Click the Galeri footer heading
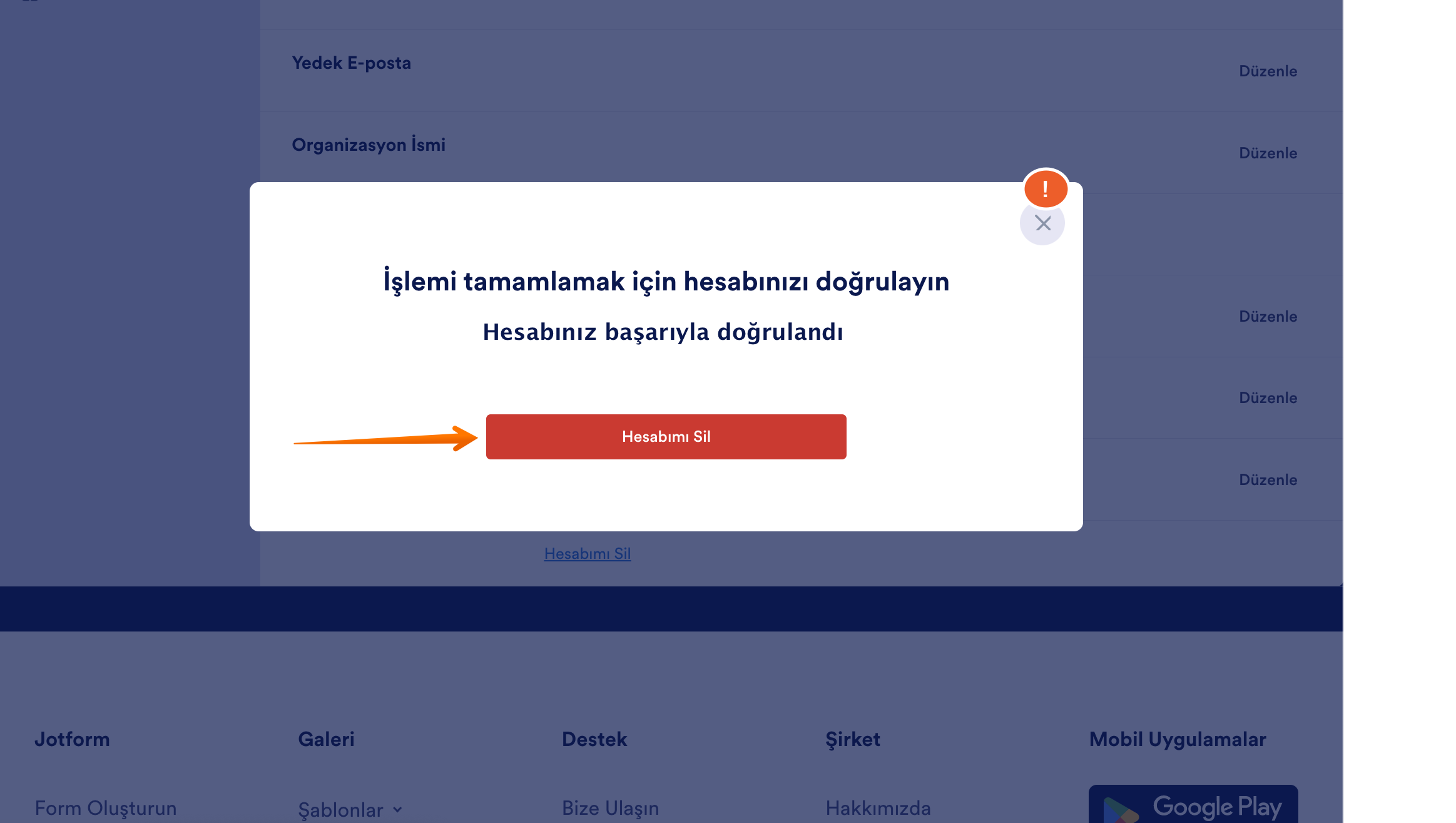Screen dimensions: 1456x823 326,739
